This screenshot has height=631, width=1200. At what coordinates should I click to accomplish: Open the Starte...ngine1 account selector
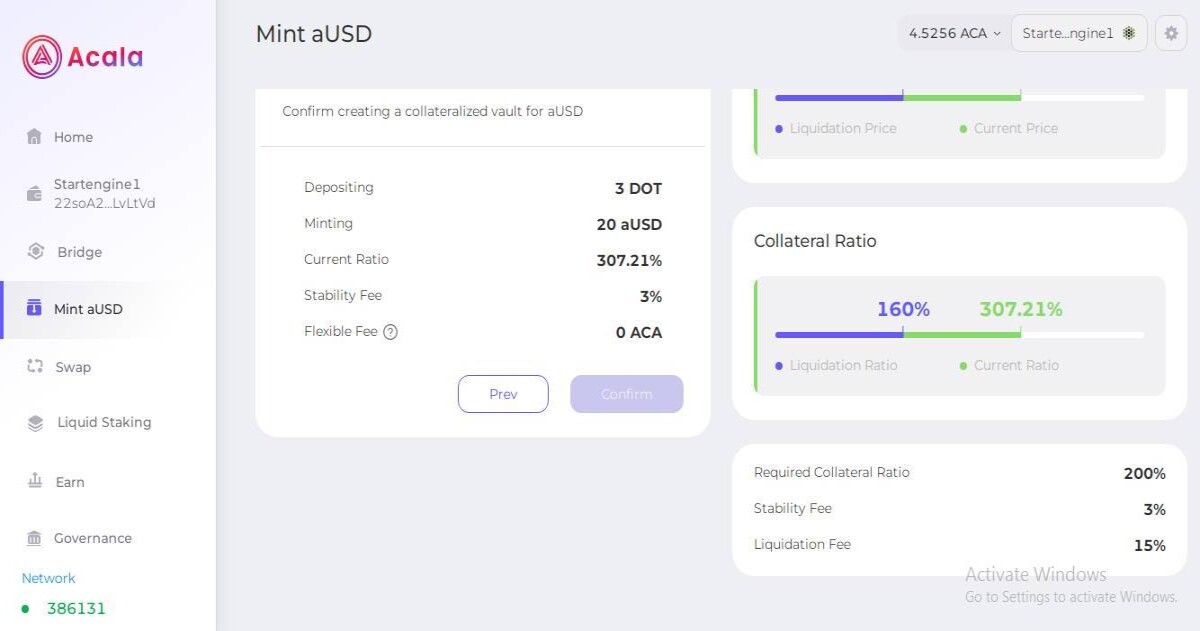1079,33
